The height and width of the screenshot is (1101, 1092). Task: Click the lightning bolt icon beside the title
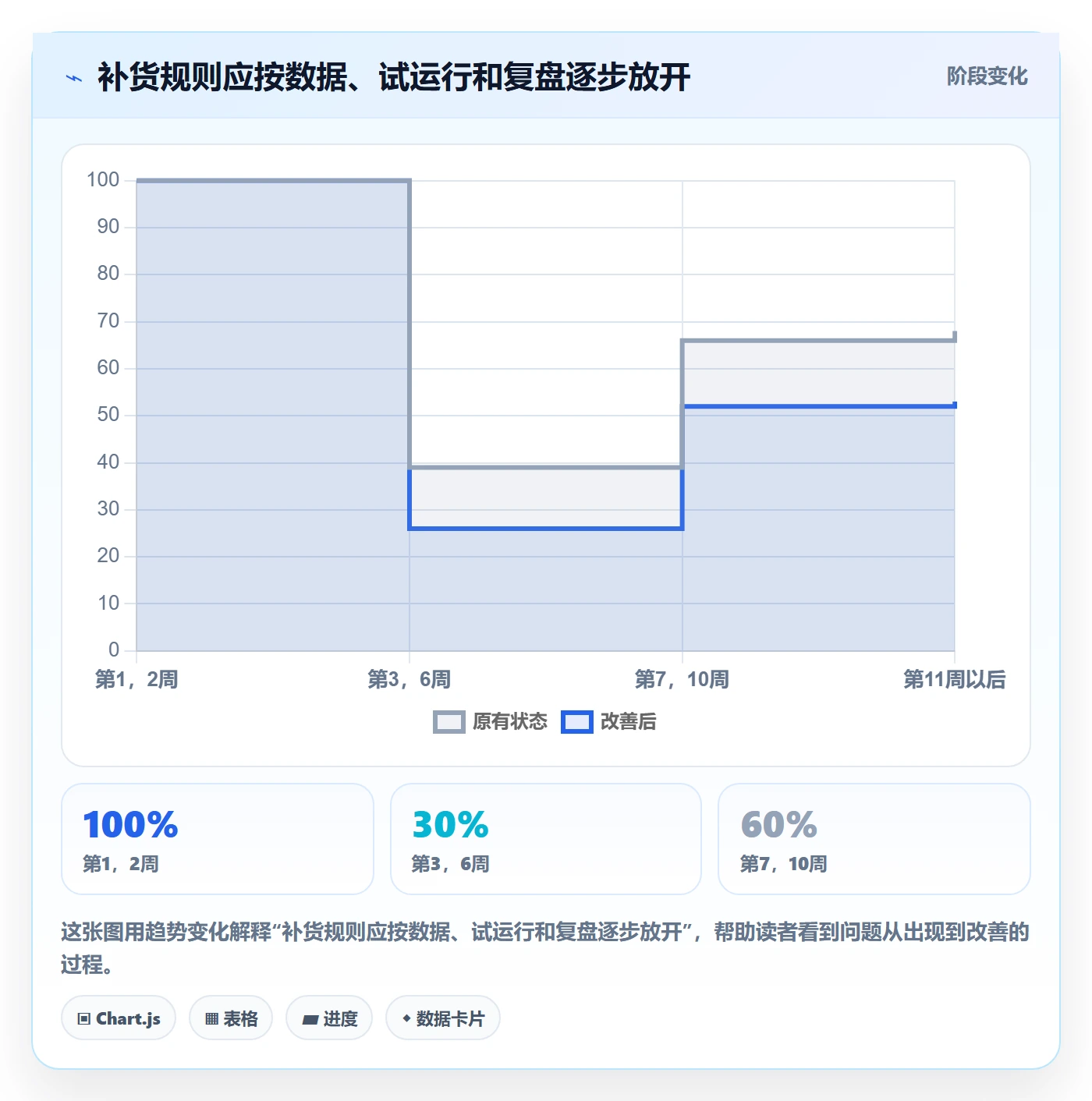tap(74, 78)
